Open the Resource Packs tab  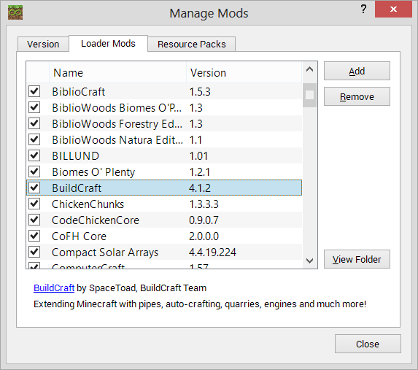click(x=192, y=44)
